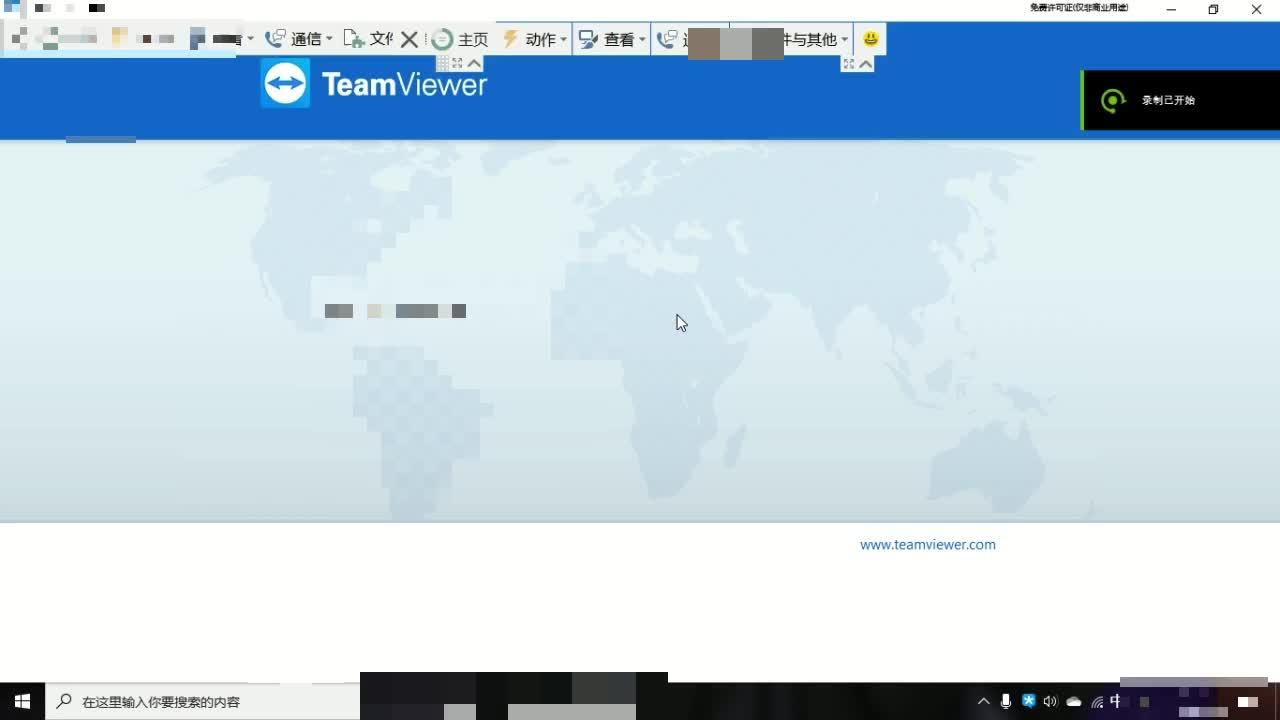
Task: Click the inner toolbar grid grip icon
Action: [x=443, y=63]
